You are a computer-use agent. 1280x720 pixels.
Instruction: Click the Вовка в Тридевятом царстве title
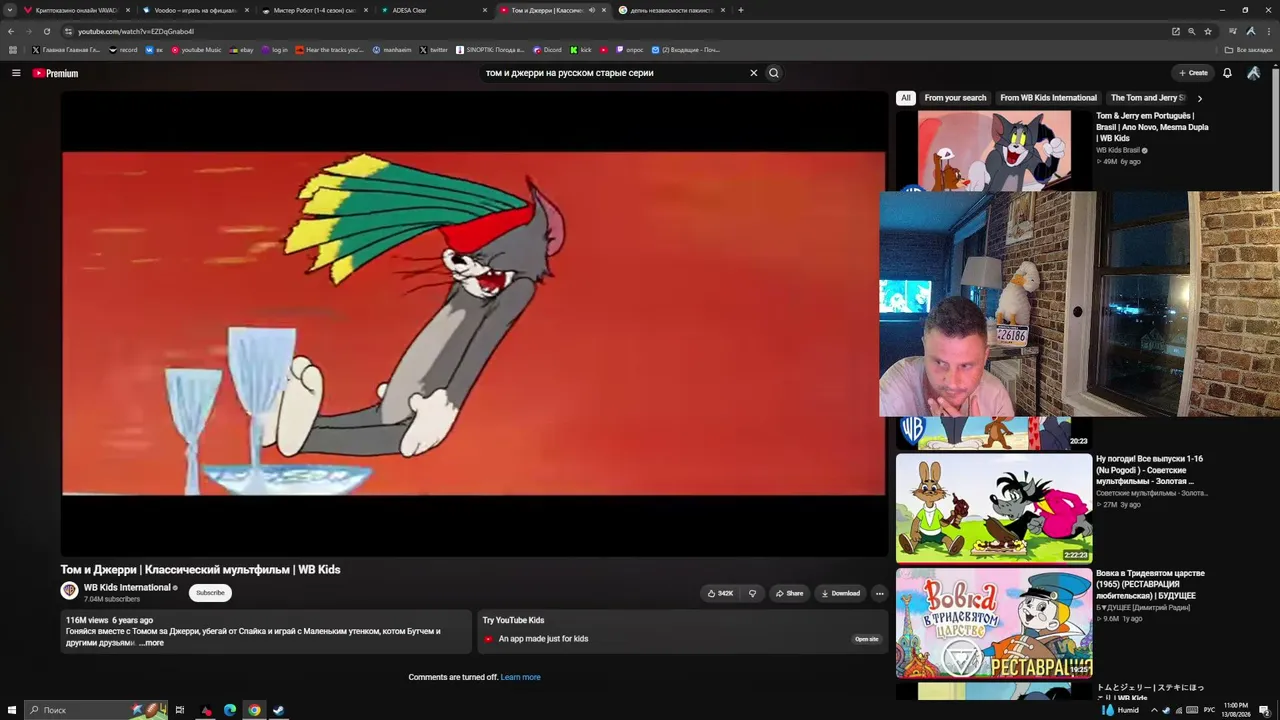[1150, 584]
